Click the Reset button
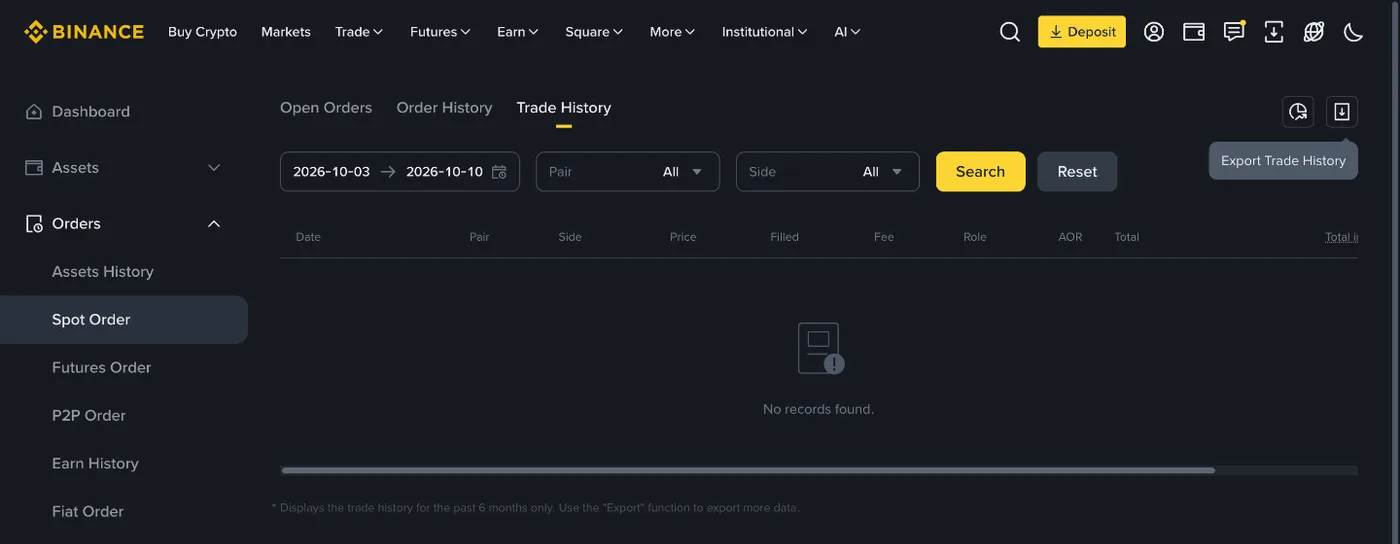The height and width of the screenshot is (544, 1400). pos(1078,172)
